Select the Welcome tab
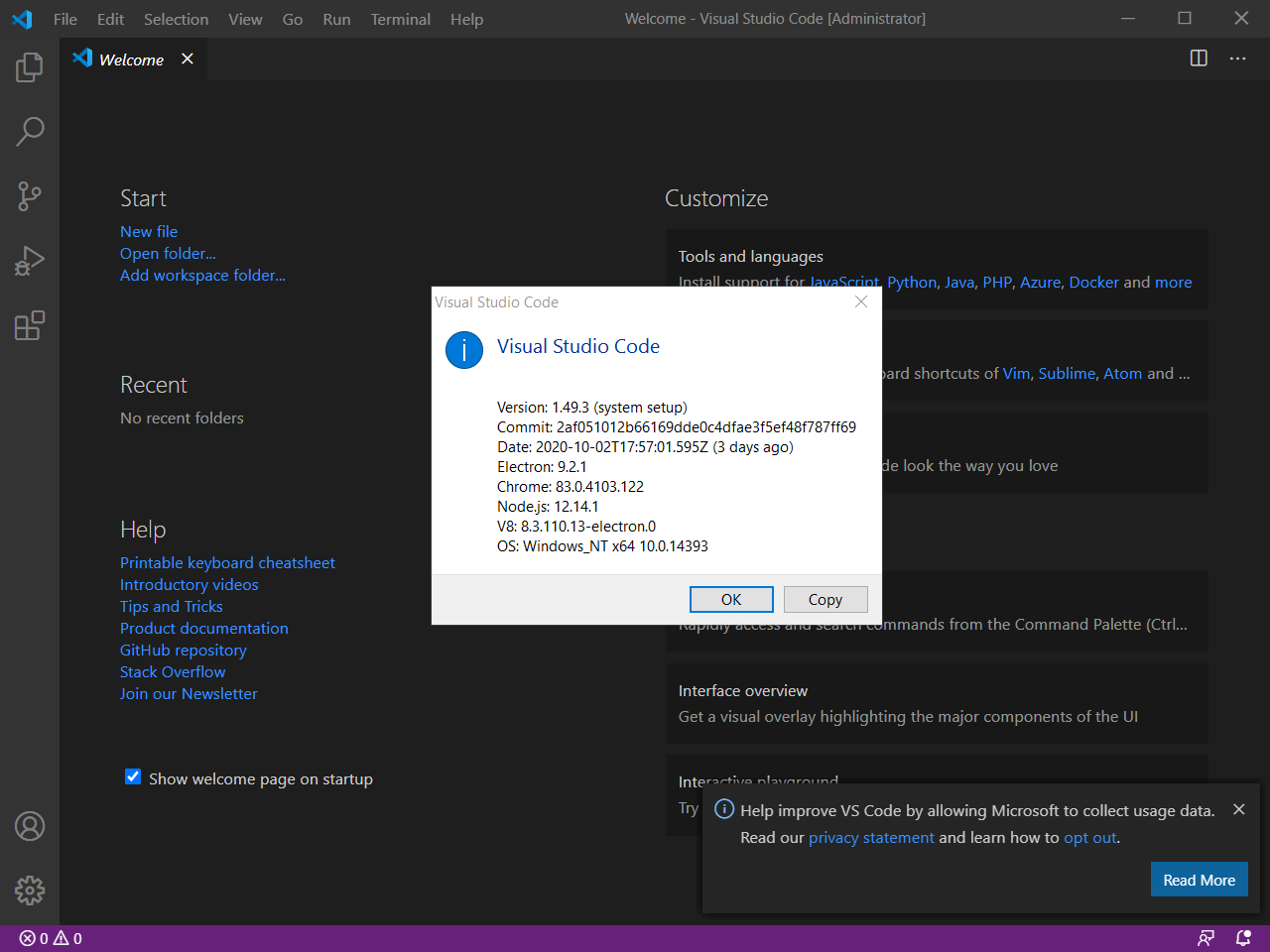 131,59
